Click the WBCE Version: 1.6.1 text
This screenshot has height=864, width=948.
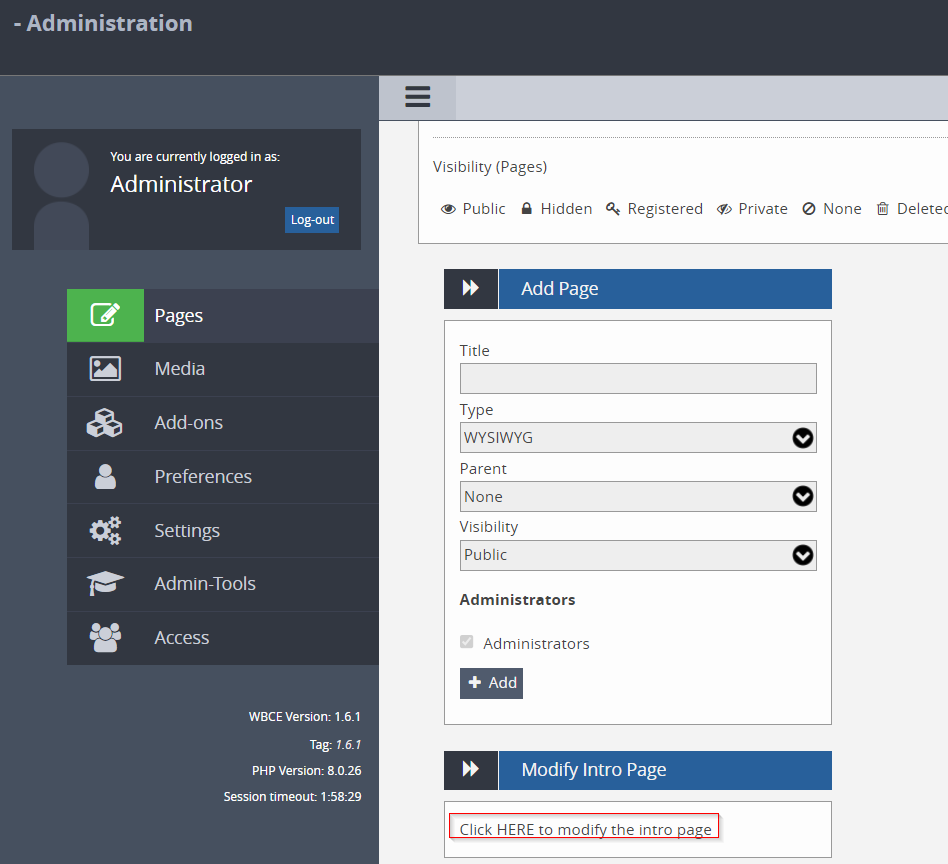[x=304, y=716]
